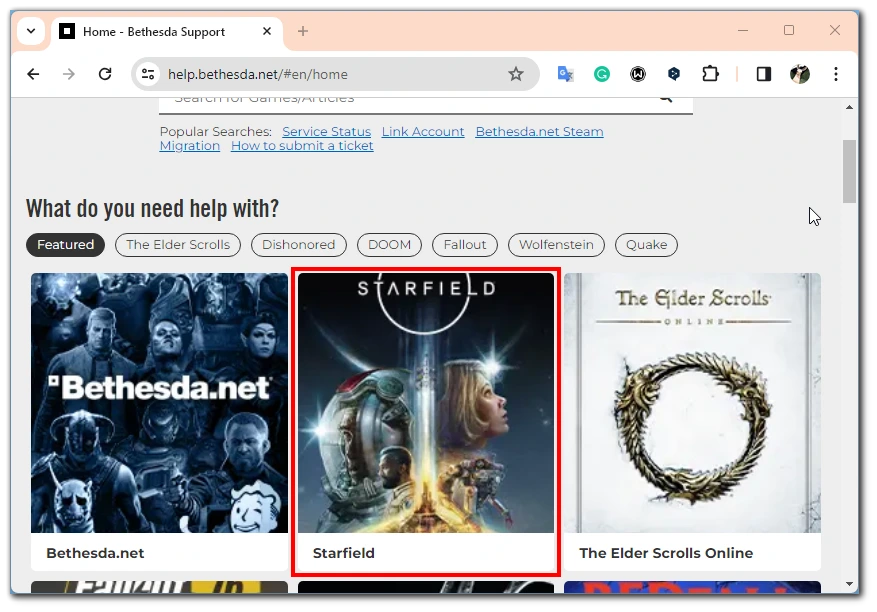The width and height of the screenshot is (877, 612).
Task: Click the Starfield card title
Action: [343, 553]
